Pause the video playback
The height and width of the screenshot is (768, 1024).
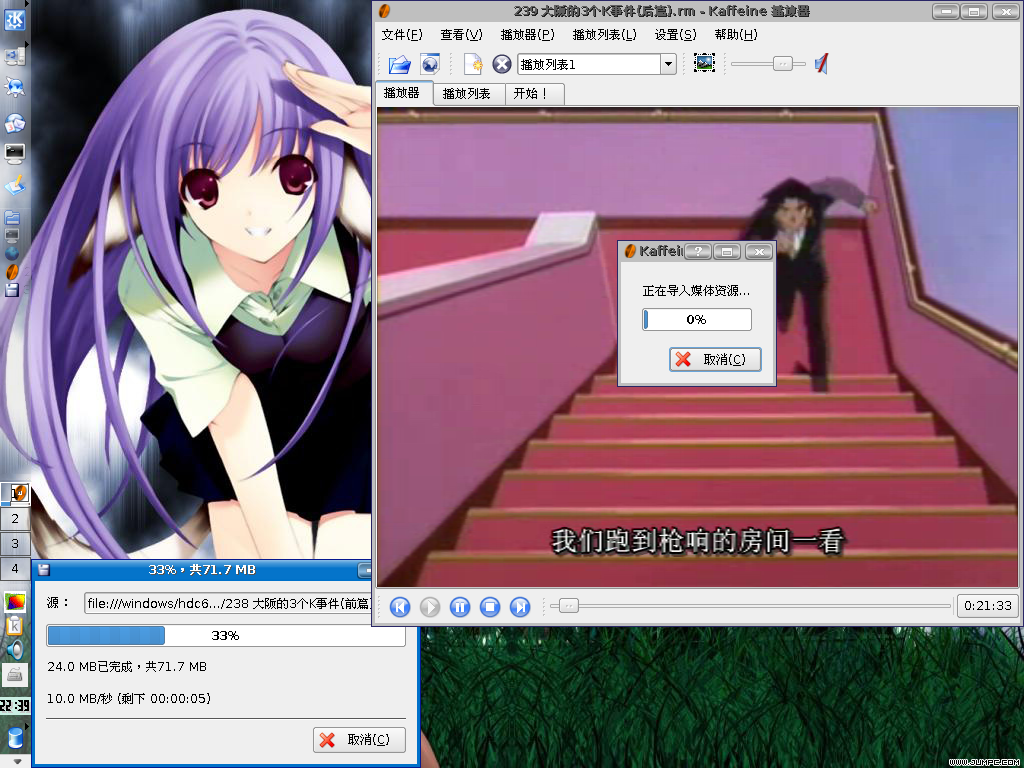click(460, 607)
